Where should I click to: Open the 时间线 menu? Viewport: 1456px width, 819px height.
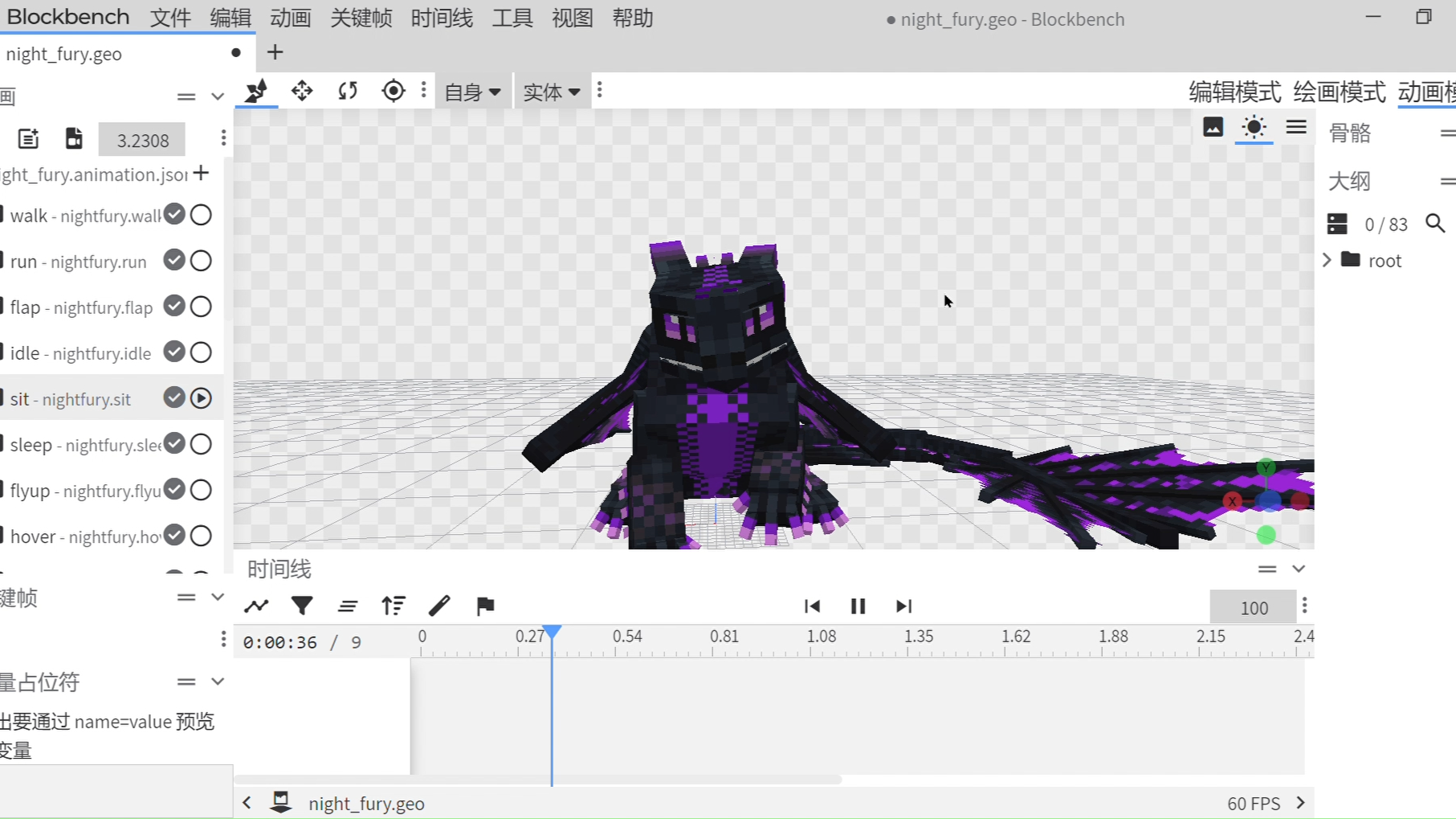[x=442, y=18]
